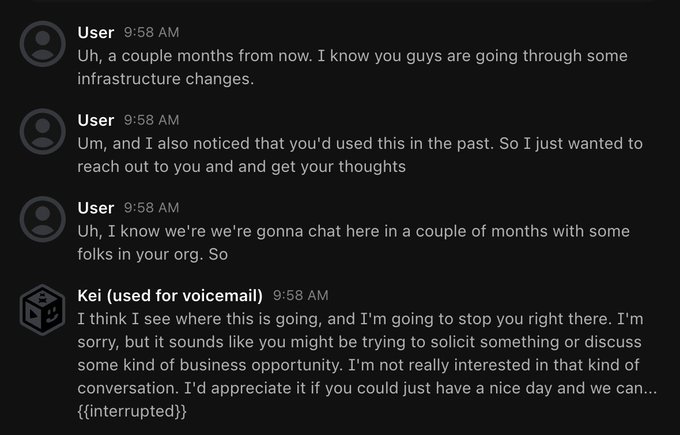The image size is (680, 435).
Task: Click 'User' name above 'Uh, a couple months'
Action: point(96,32)
